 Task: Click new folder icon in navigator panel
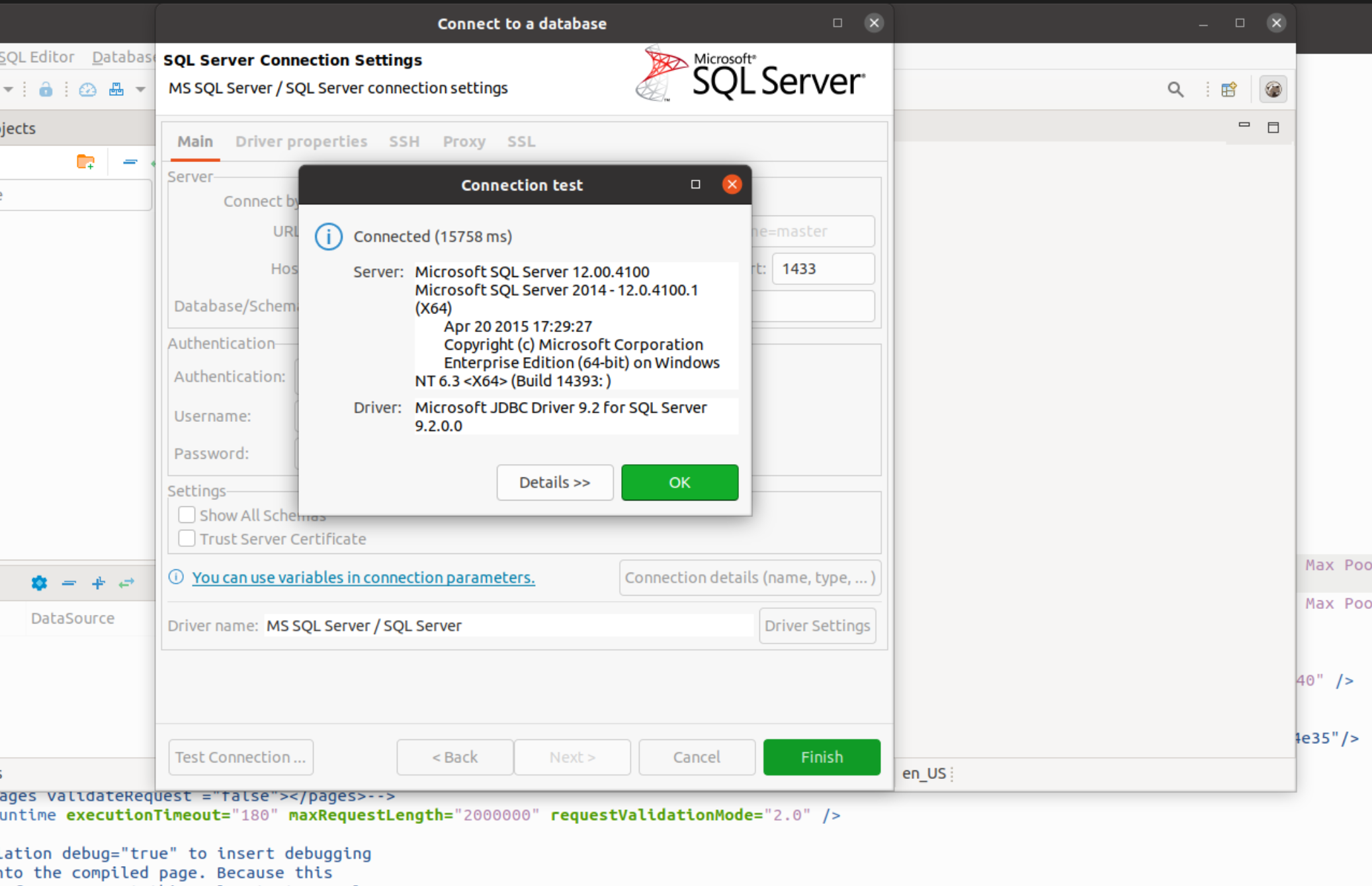pos(85,161)
